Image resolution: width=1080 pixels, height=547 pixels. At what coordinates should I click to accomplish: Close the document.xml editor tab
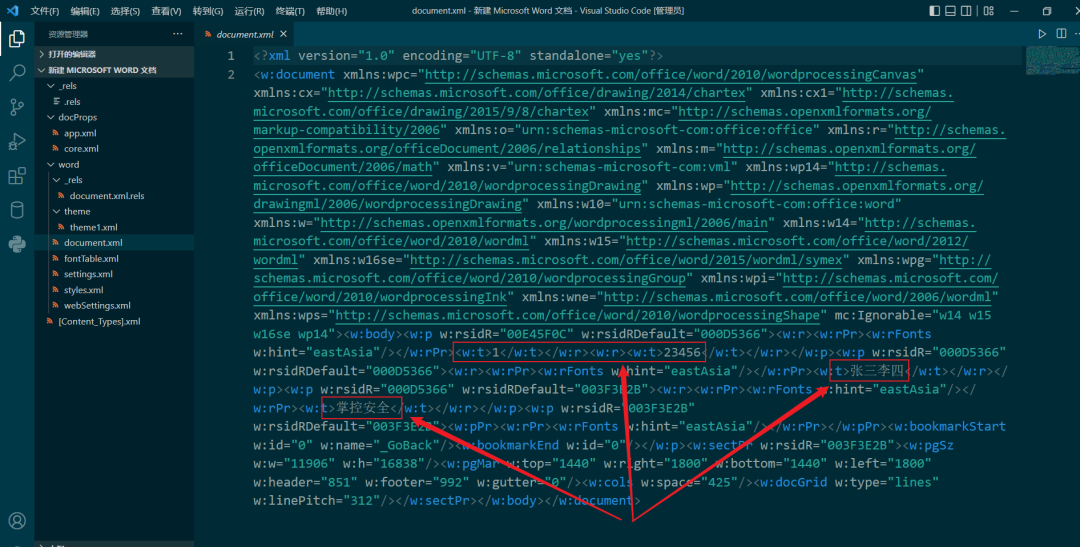283,34
